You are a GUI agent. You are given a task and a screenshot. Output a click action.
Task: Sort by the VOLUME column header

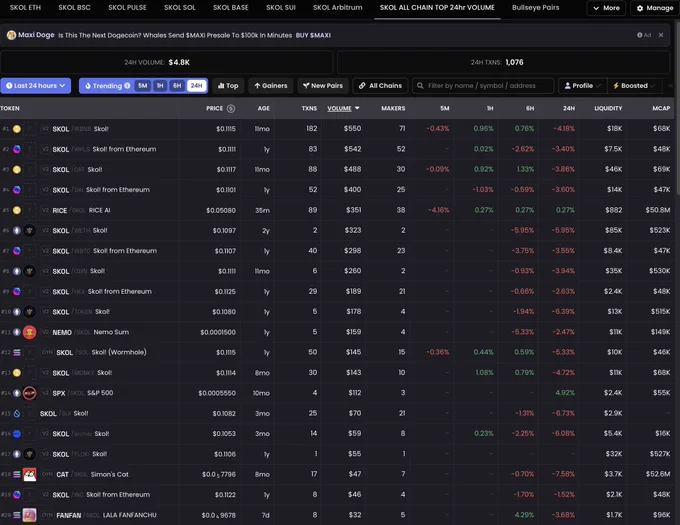339,108
